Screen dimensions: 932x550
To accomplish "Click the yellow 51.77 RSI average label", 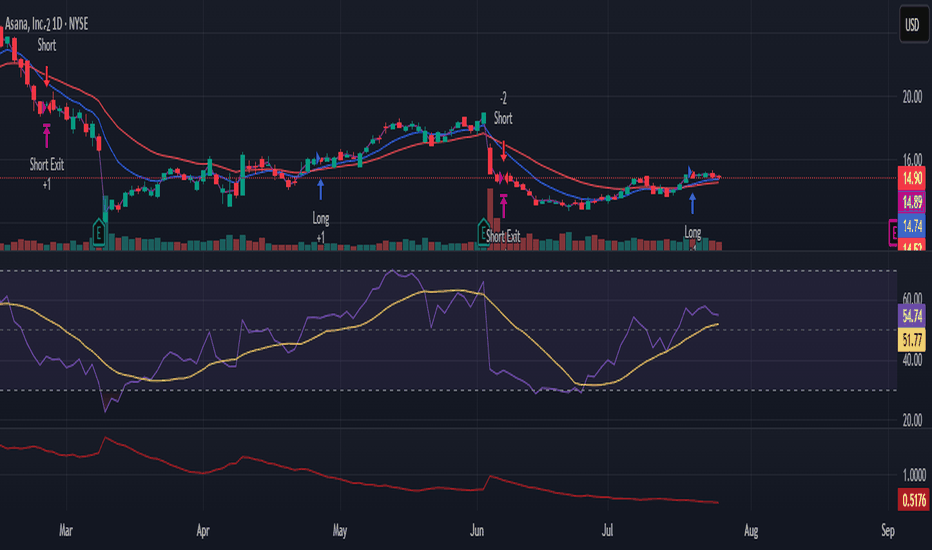I will [912, 340].
